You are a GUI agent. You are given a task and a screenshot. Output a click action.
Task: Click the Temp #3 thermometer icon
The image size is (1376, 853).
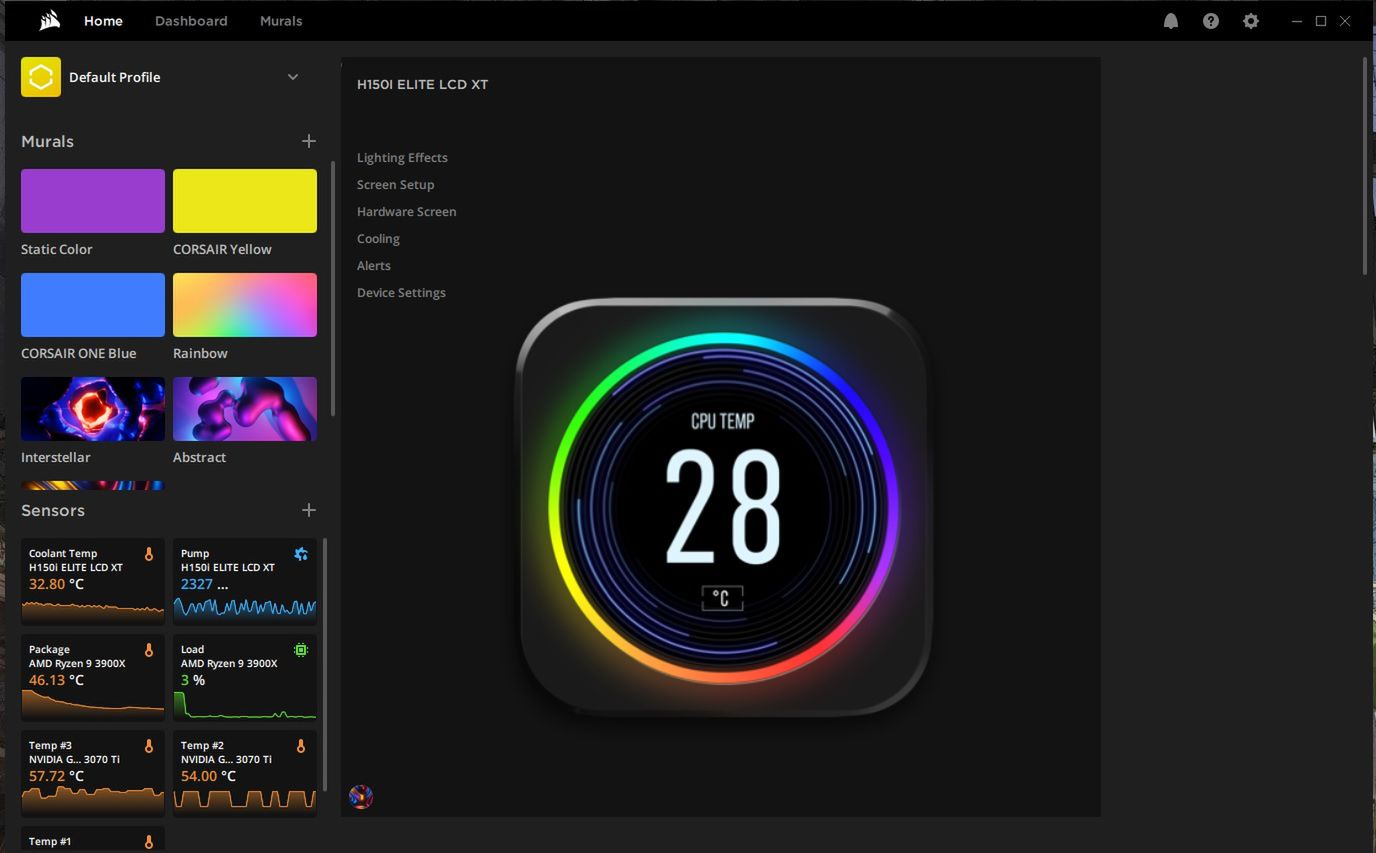tap(149, 746)
